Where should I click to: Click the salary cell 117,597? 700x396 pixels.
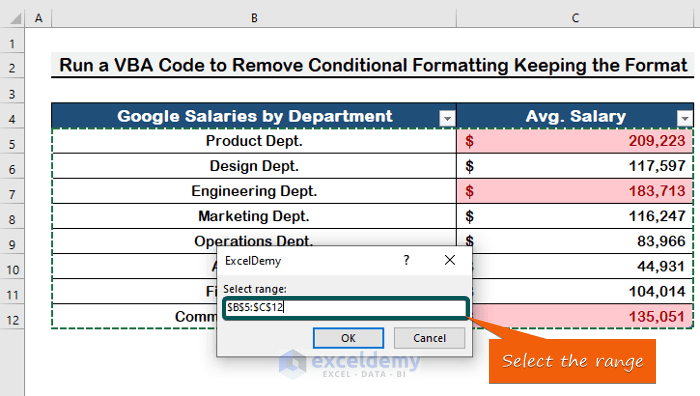click(575, 166)
